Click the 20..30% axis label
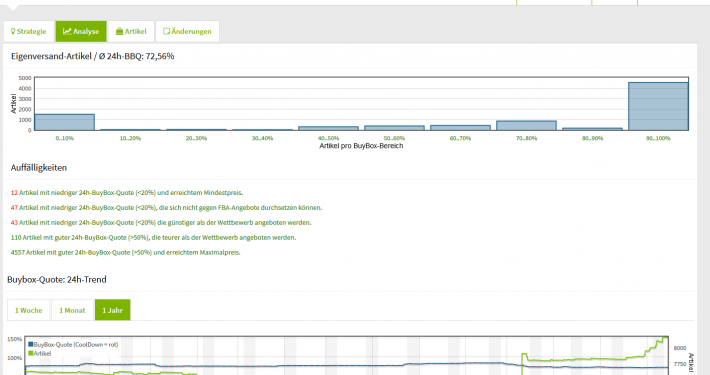710x375 pixels. [197, 138]
